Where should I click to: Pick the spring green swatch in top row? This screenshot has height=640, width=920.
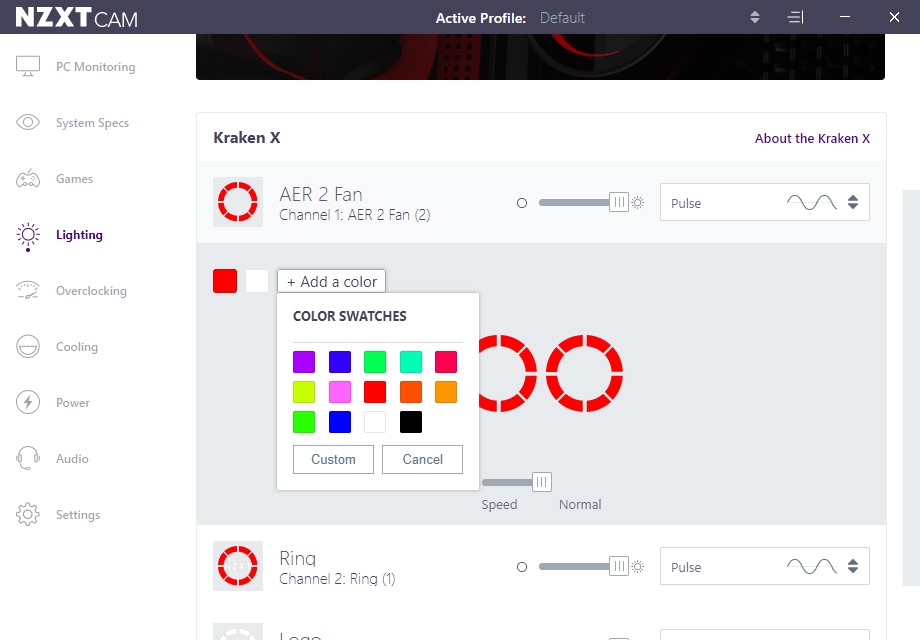pos(375,362)
